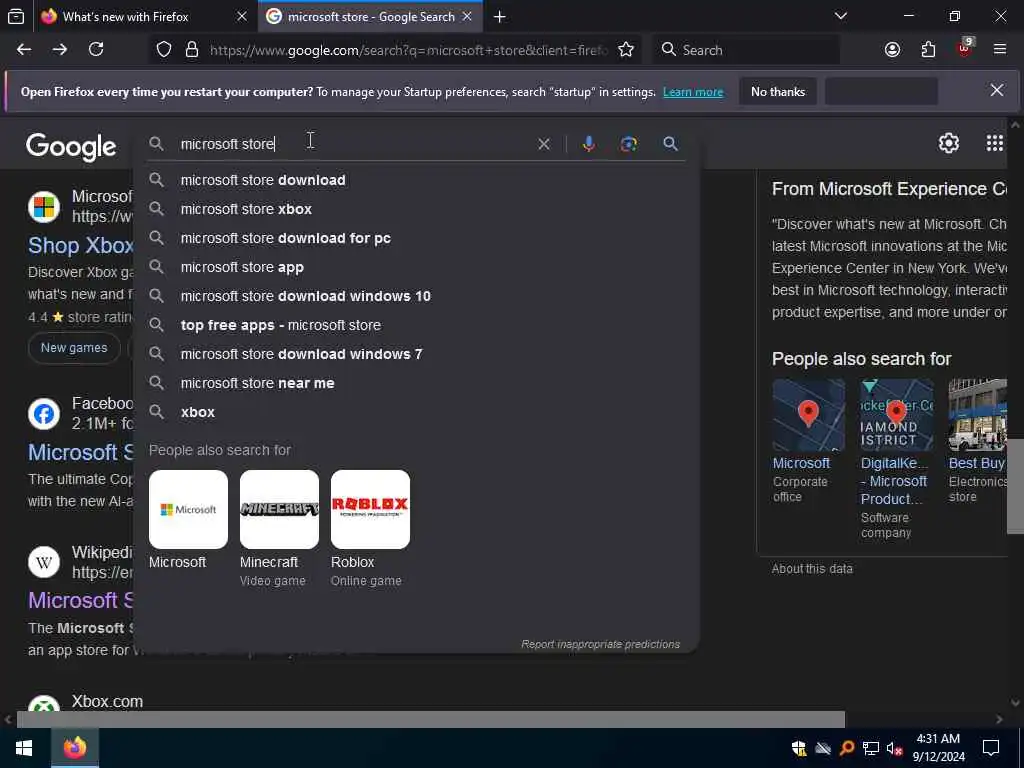Viewport: 1024px width, 768px height.
Task: Click the Xbox.com result title
Action: tap(107, 701)
